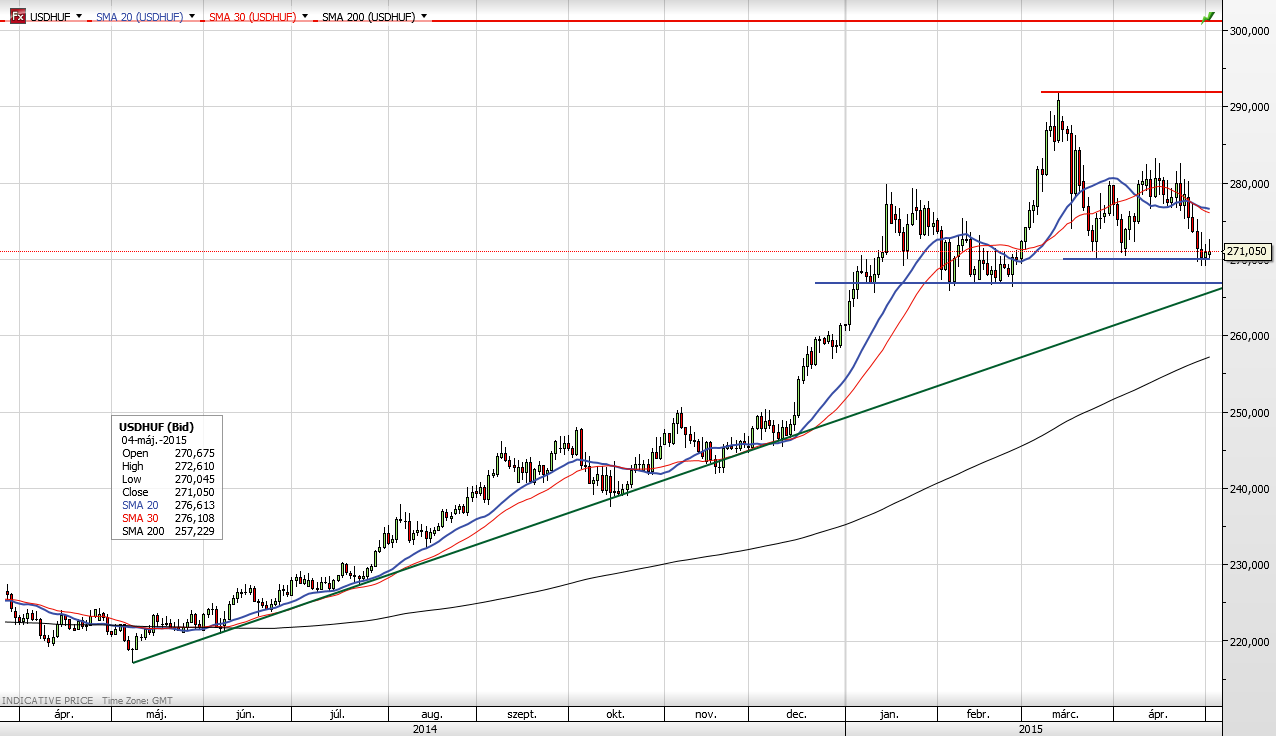Click the current price tag 271,050
The height and width of the screenshot is (736, 1276).
tap(1247, 251)
